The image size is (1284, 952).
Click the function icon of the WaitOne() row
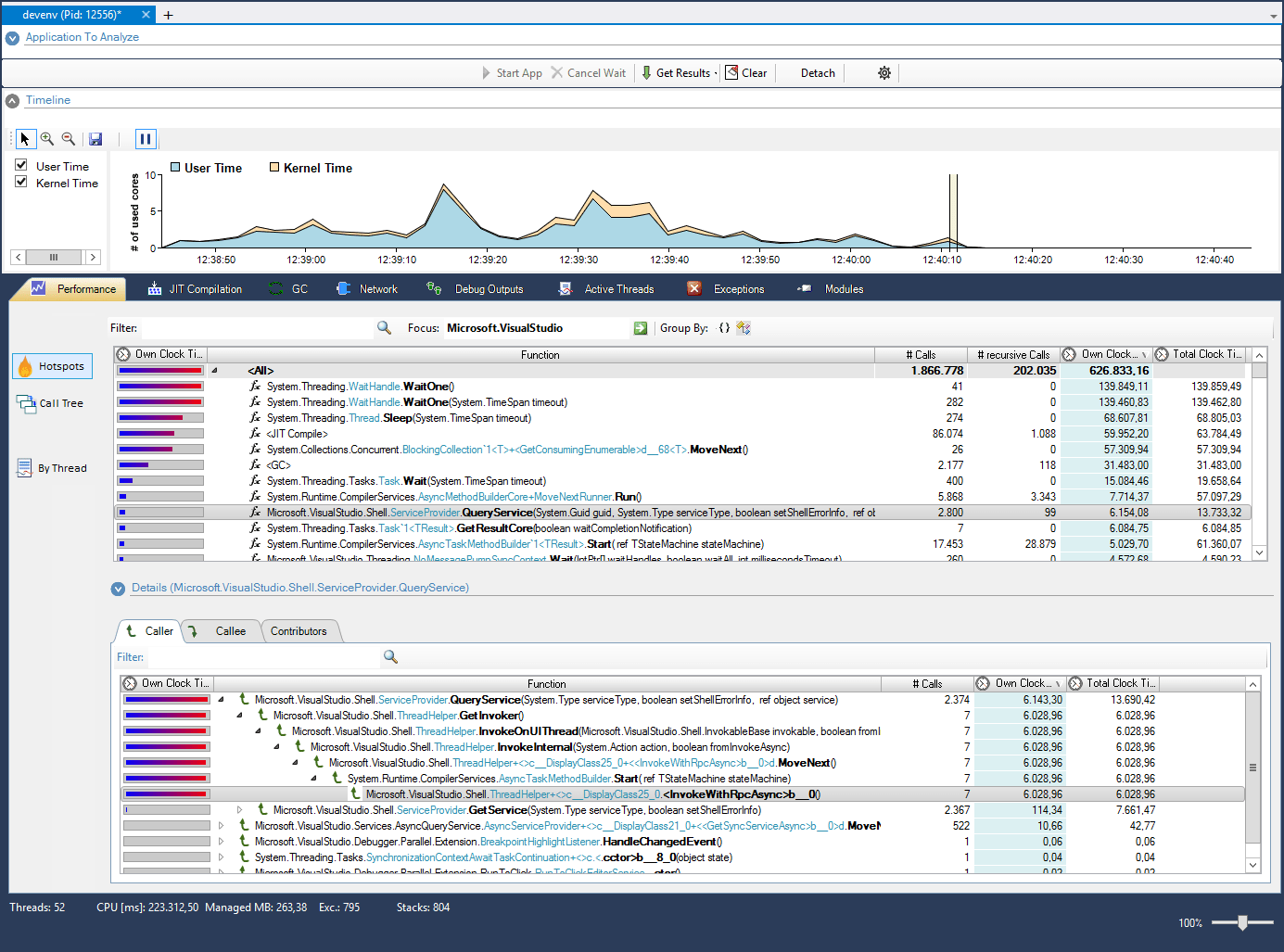255,387
